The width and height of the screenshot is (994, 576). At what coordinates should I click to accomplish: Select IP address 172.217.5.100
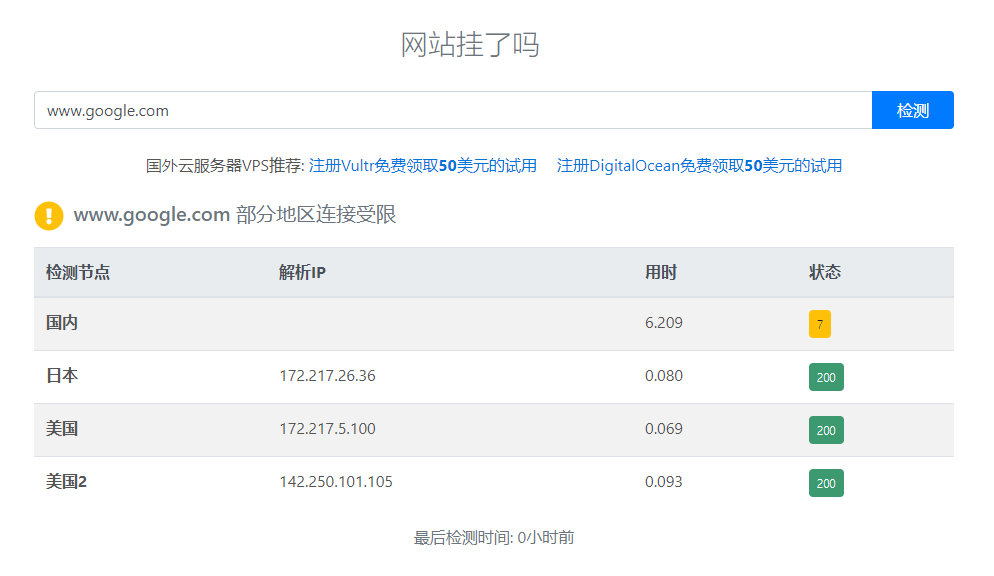(x=327, y=428)
